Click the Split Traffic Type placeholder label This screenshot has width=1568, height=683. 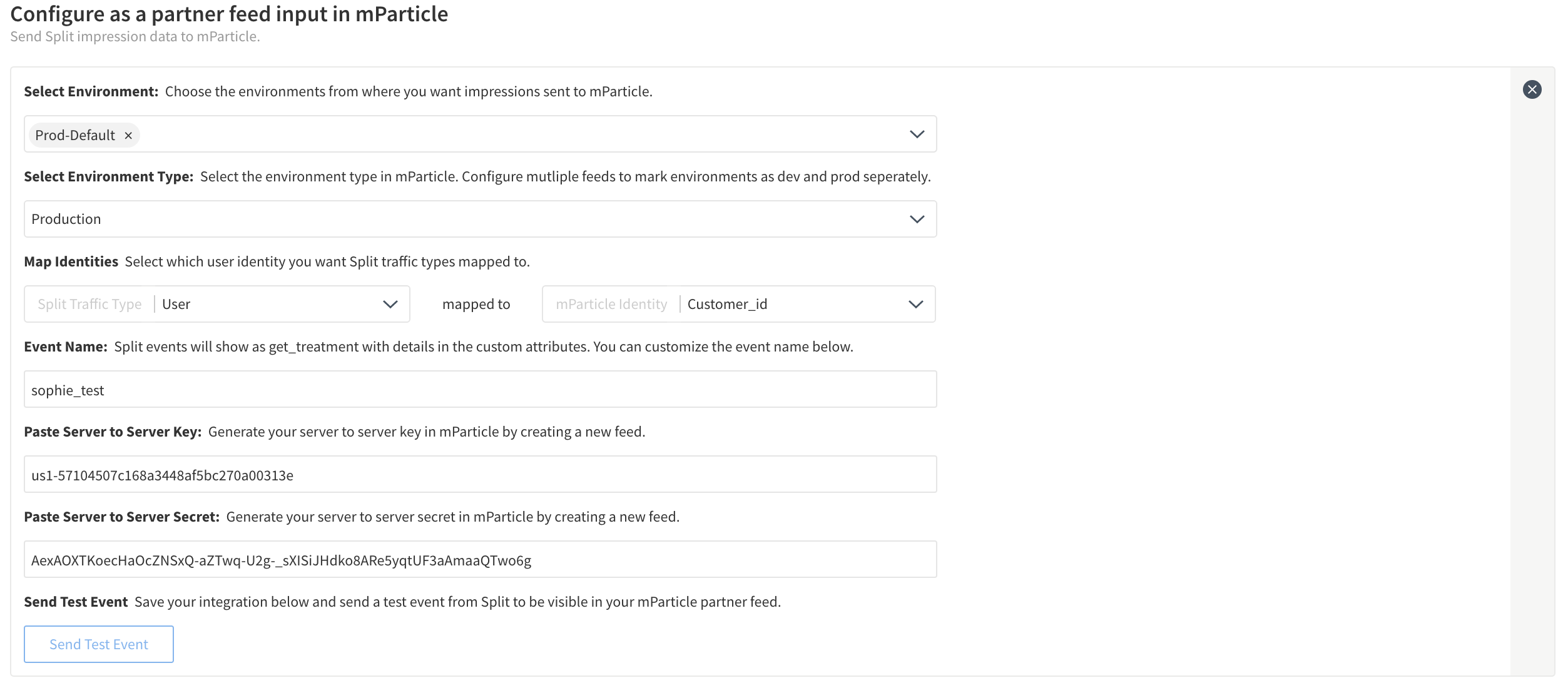point(89,305)
